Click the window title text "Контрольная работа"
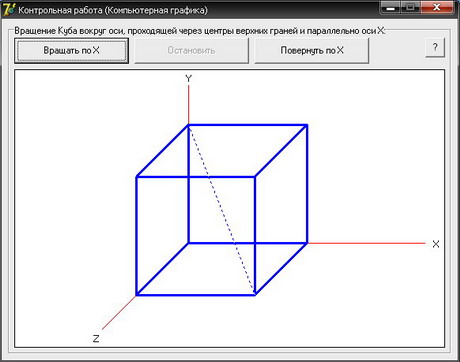Screen dimensions: 460x362 tap(60, 10)
